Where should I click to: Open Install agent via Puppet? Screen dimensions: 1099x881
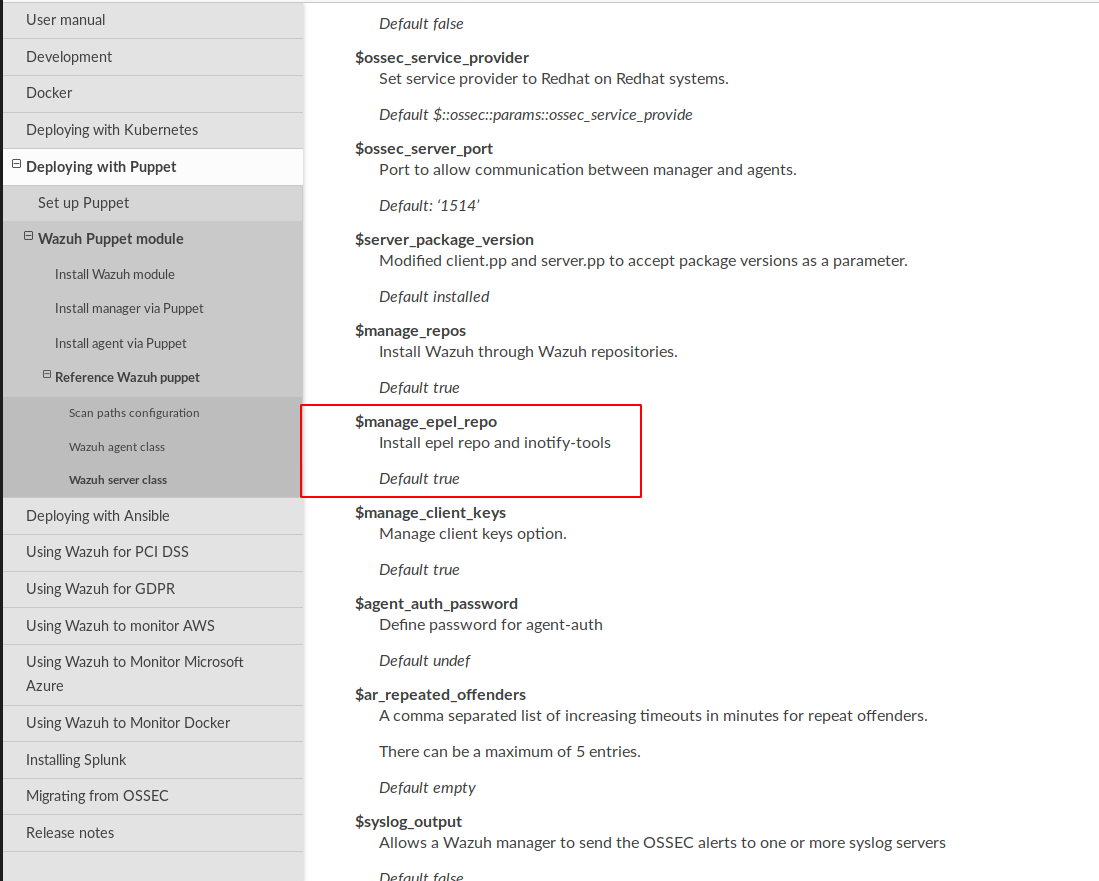tap(120, 343)
